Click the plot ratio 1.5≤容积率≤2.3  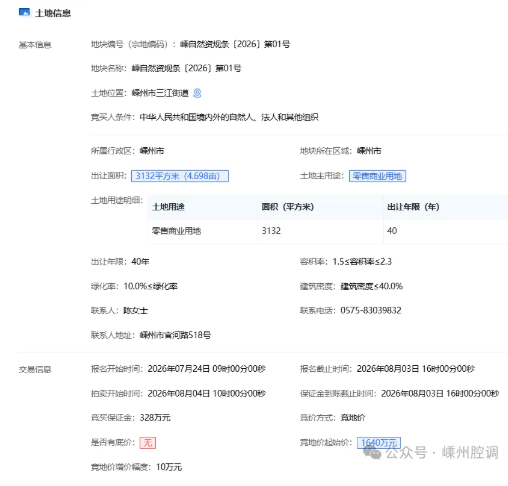click(x=362, y=262)
